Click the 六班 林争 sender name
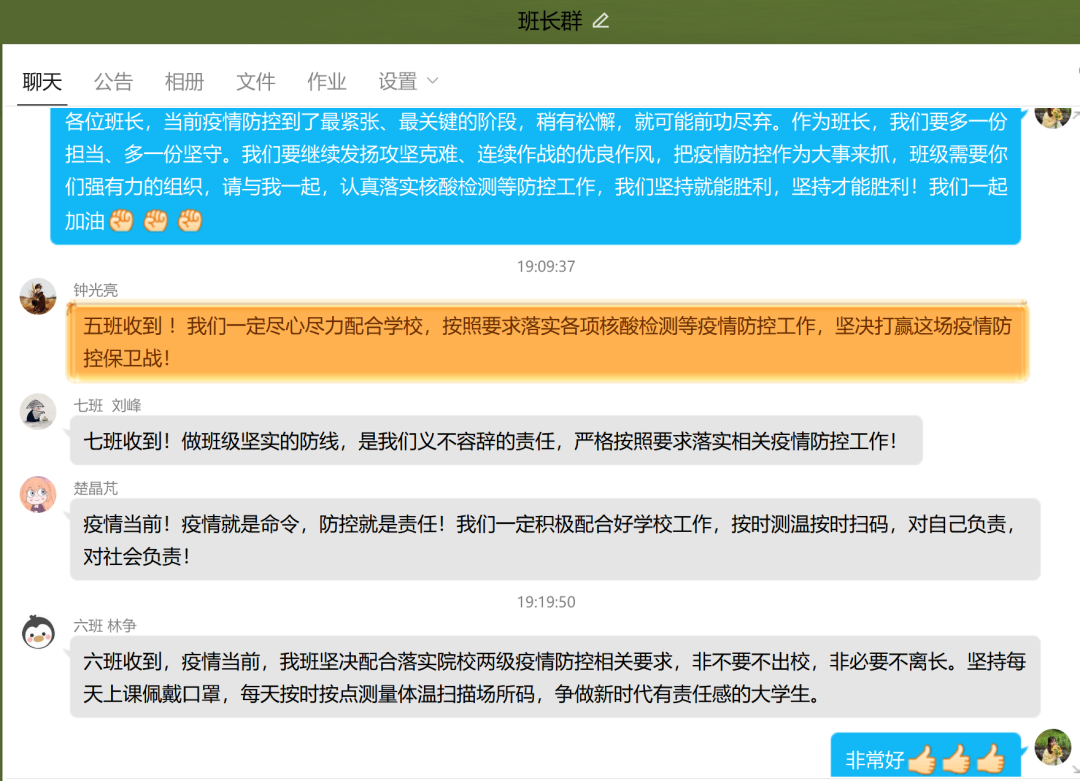 click(x=105, y=625)
